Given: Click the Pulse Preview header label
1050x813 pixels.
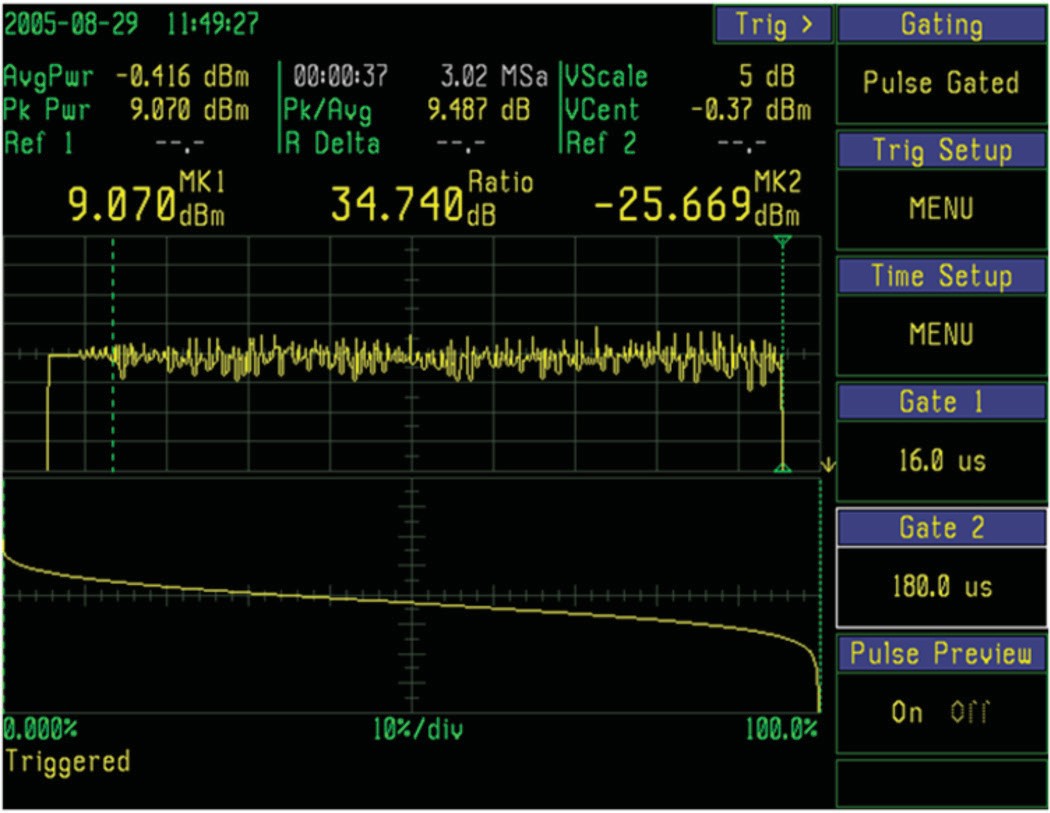Looking at the screenshot, I should pyautogui.click(x=942, y=653).
